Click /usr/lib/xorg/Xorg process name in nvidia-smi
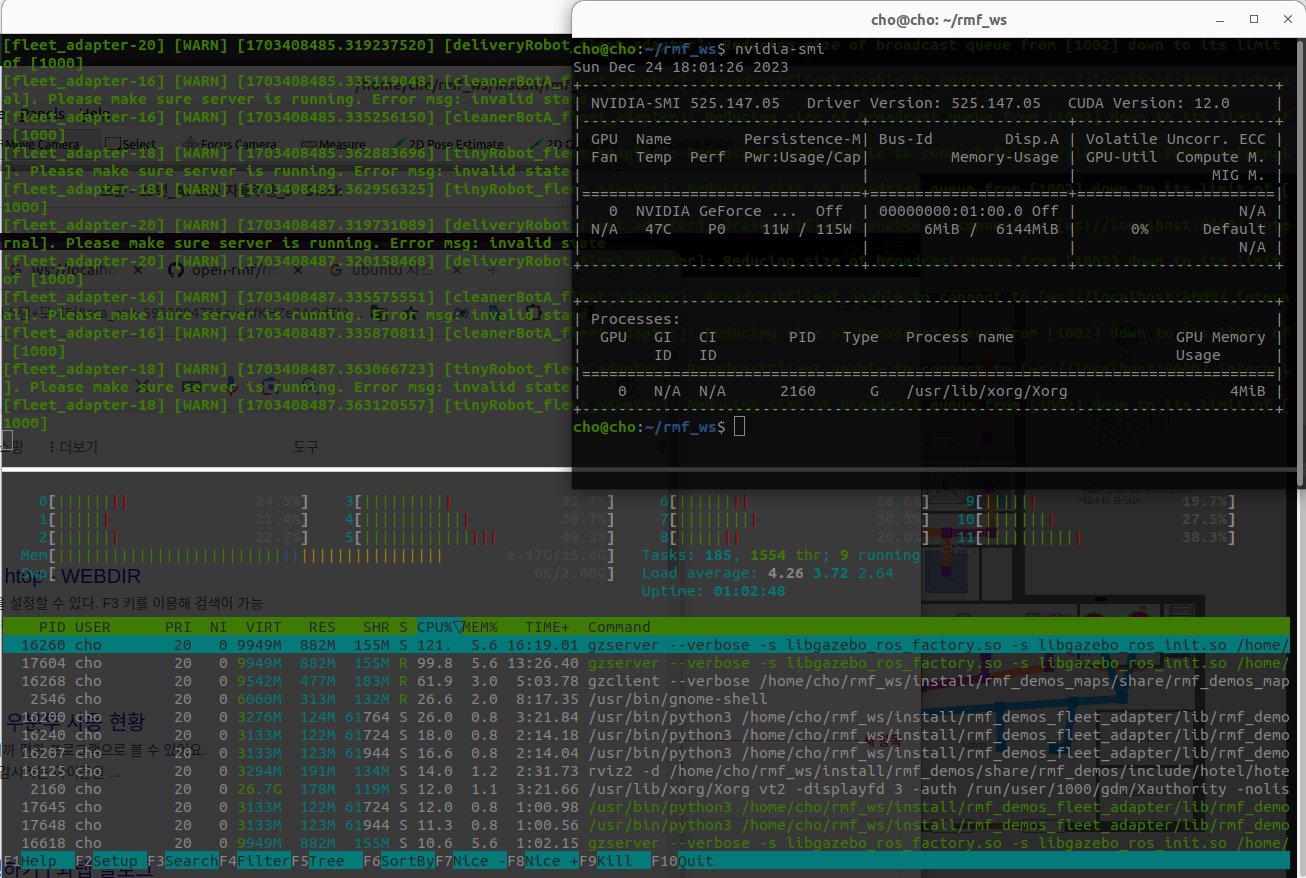Viewport: 1306px width, 878px height. [x=987, y=391]
